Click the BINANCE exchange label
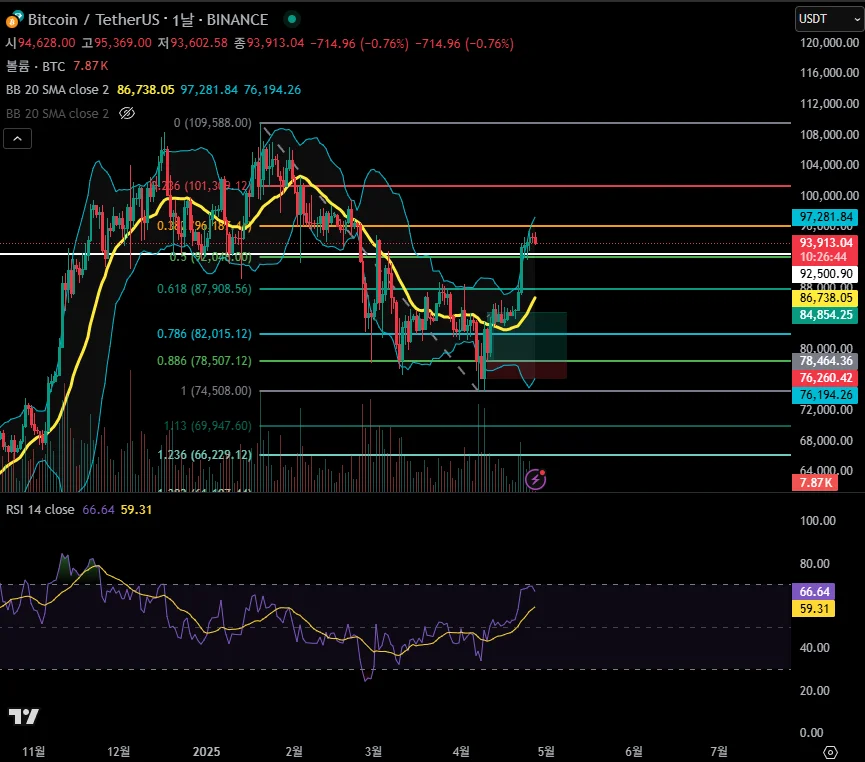This screenshot has width=865, height=762. 237,20
